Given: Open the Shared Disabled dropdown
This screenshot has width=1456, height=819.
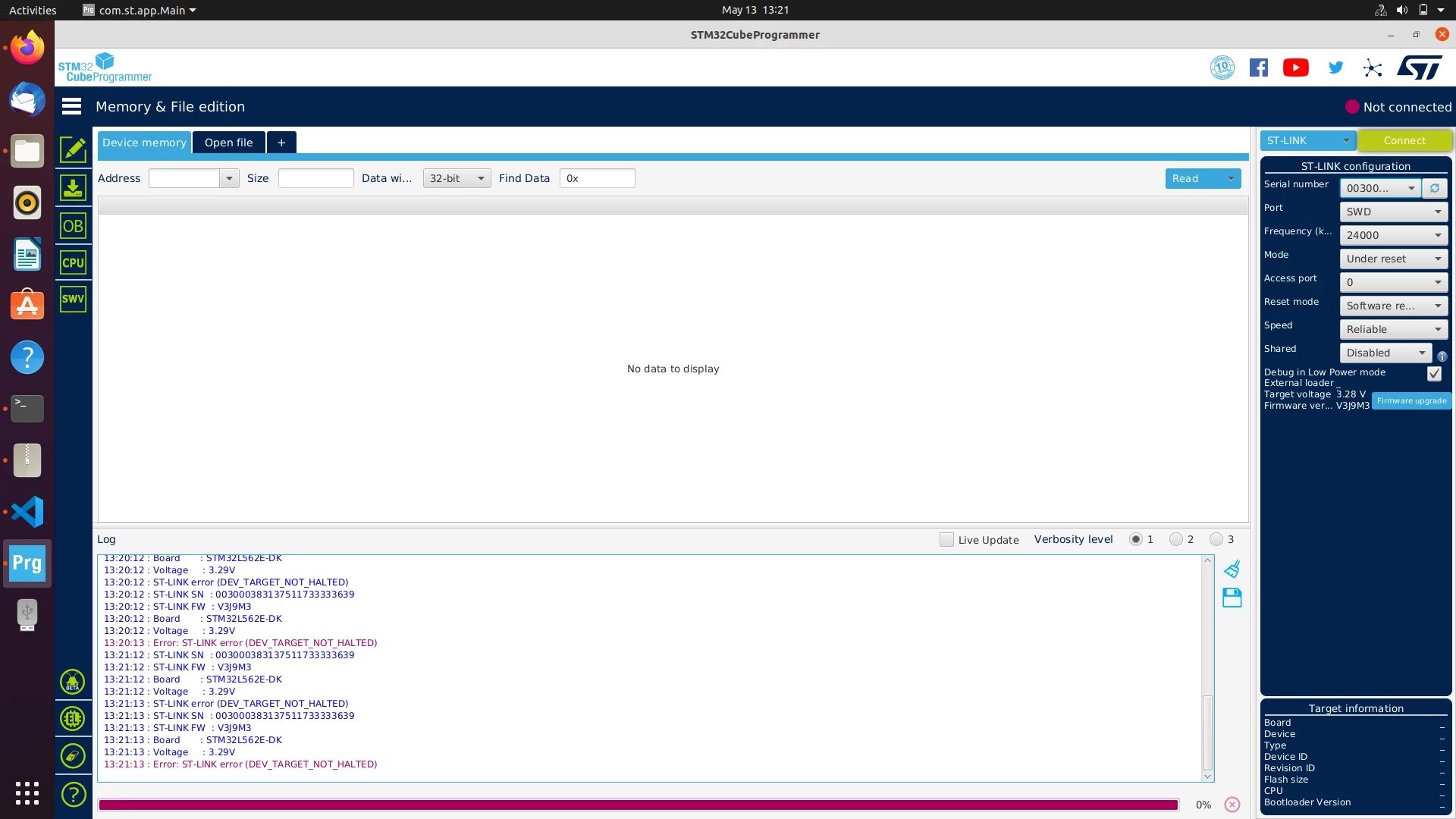Looking at the screenshot, I should [1385, 353].
